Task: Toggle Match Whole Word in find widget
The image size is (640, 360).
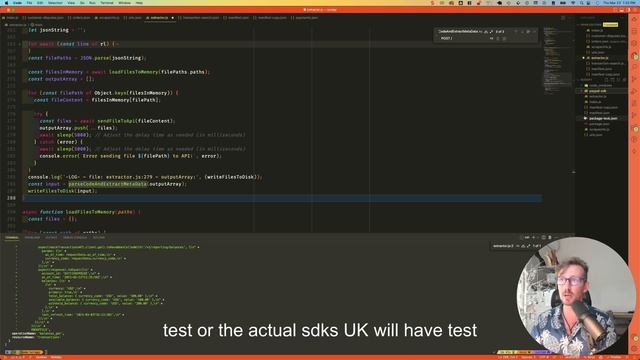Action: 486,31
